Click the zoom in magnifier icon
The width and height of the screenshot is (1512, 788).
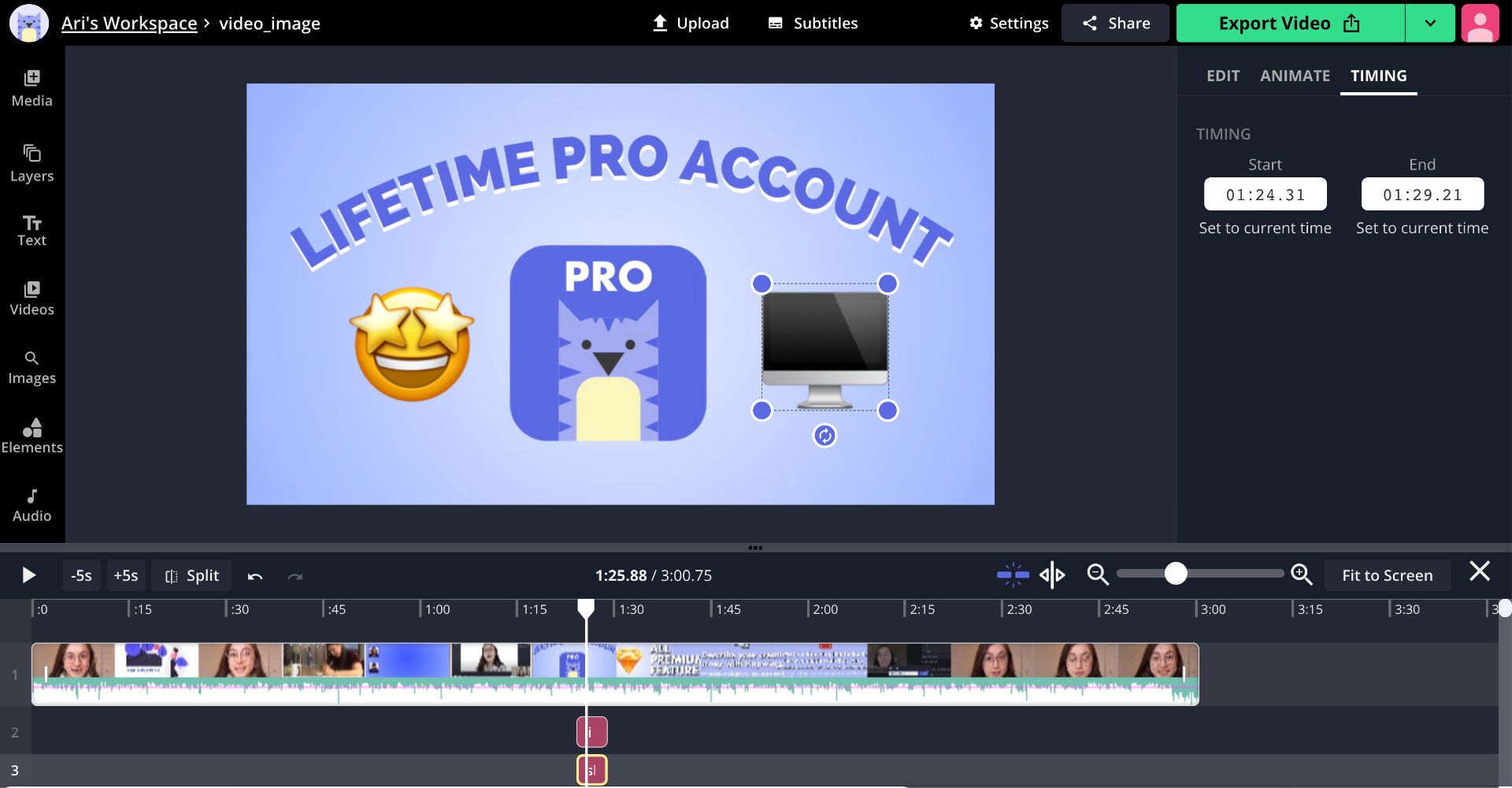coord(1302,575)
